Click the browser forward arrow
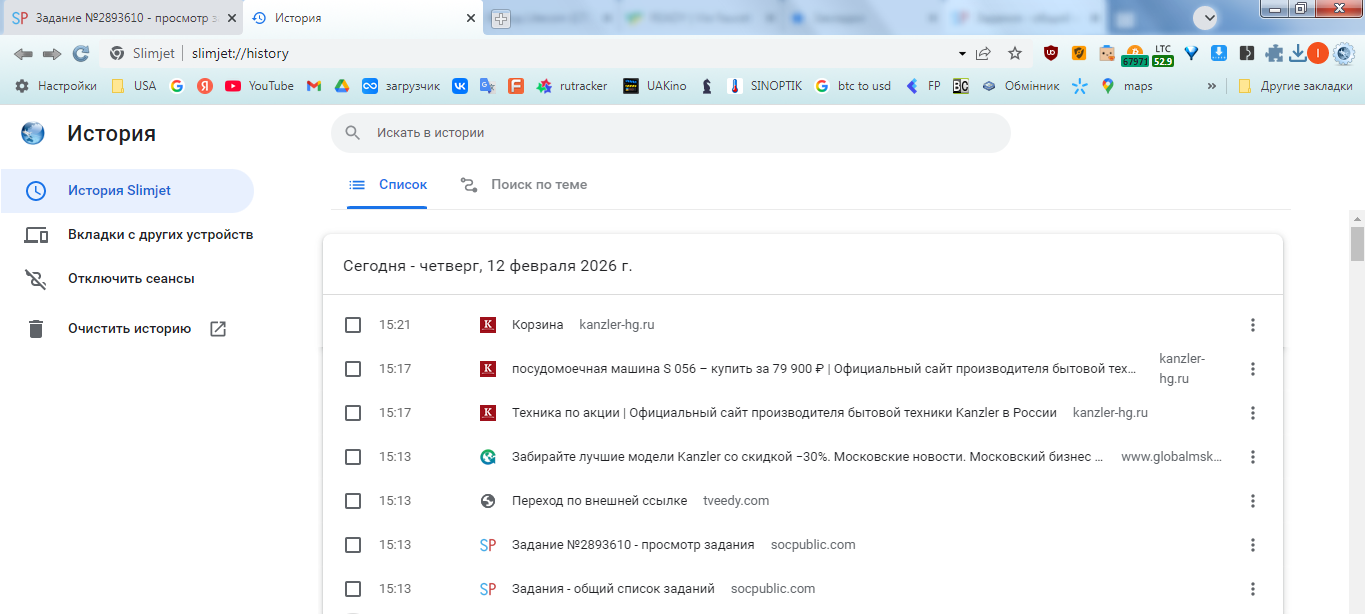This screenshot has width=1365, height=614. click(x=52, y=53)
